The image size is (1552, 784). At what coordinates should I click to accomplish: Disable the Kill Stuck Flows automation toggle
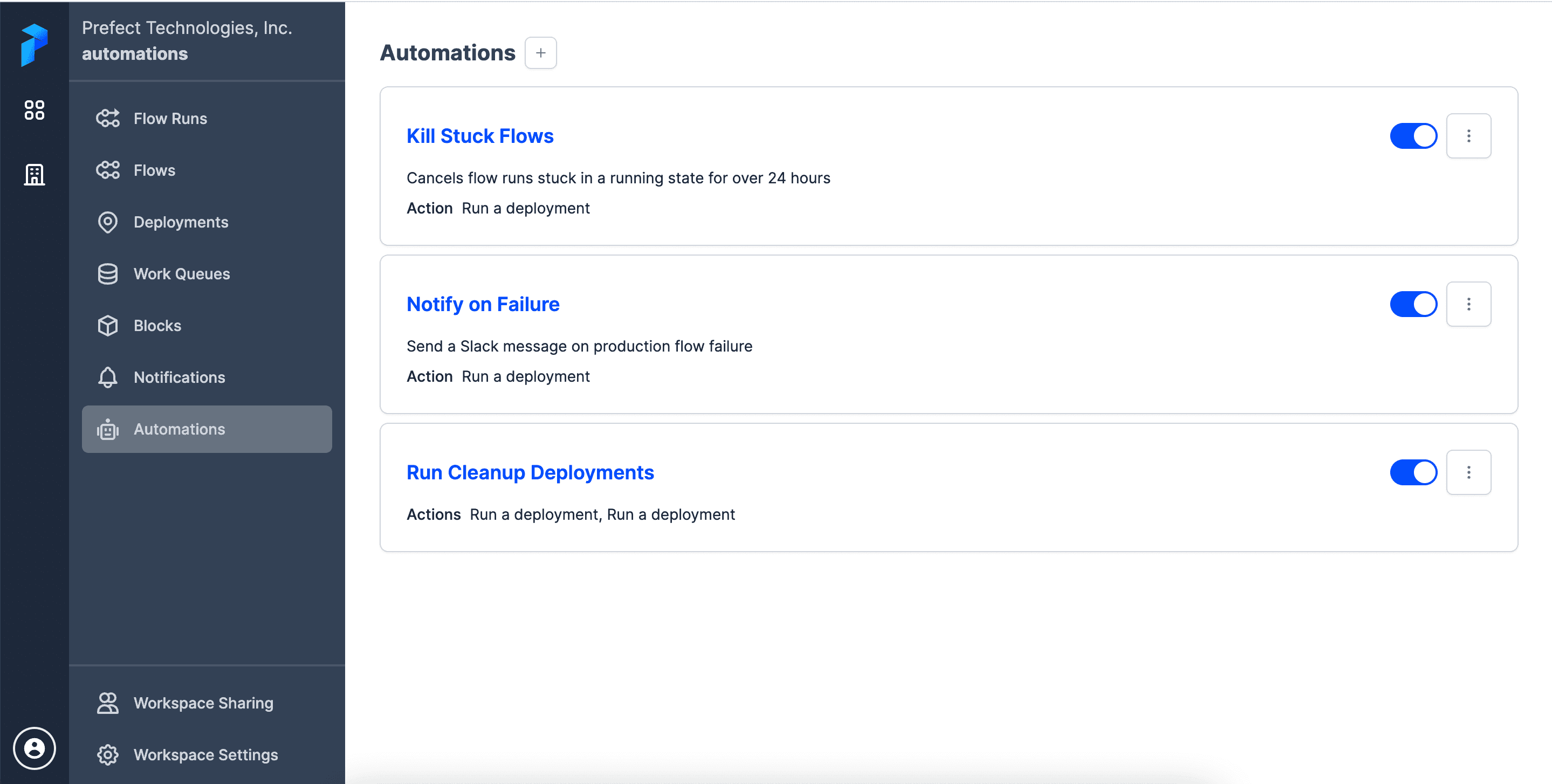(x=1413, y=136)
